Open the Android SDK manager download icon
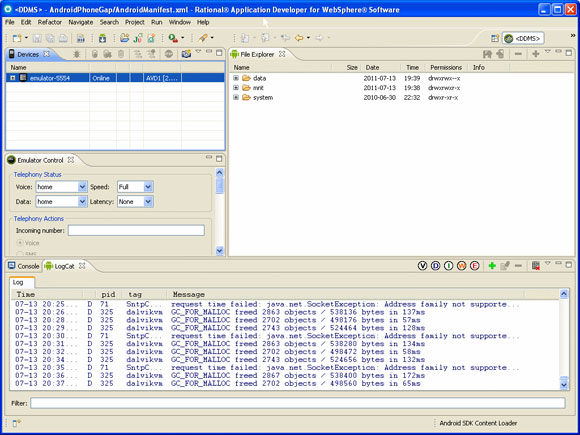 click(102, 38)
